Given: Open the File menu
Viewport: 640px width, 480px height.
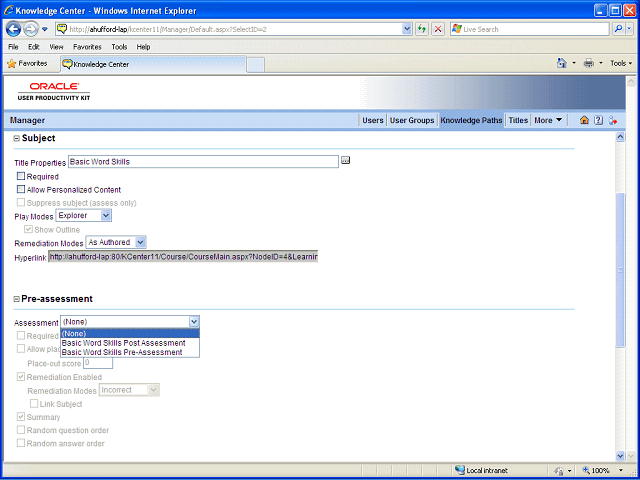Looking at the screenshot, I should (13, 47).
